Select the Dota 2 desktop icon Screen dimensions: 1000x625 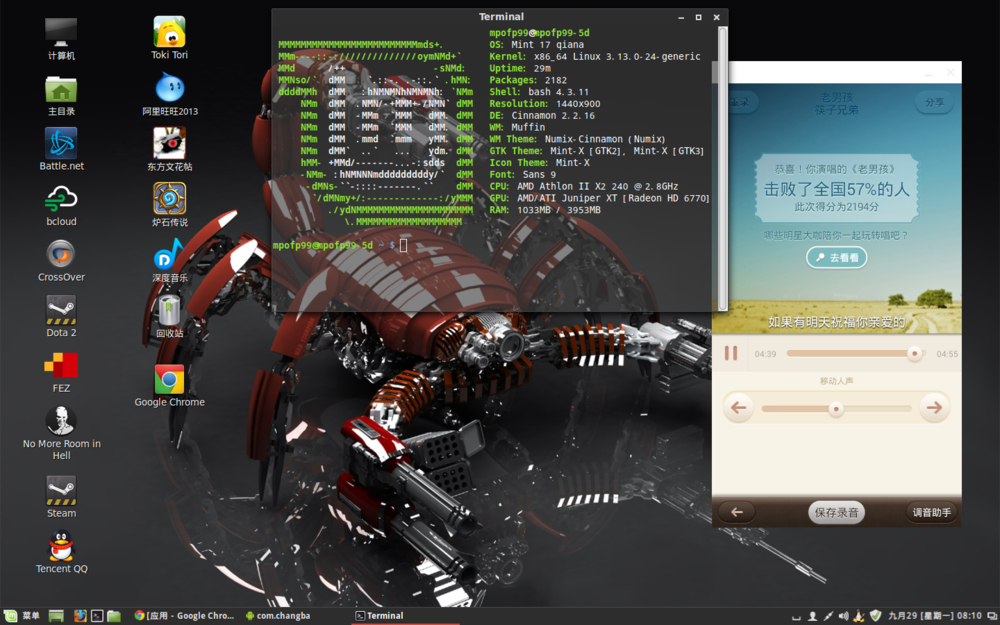(61, 316)
